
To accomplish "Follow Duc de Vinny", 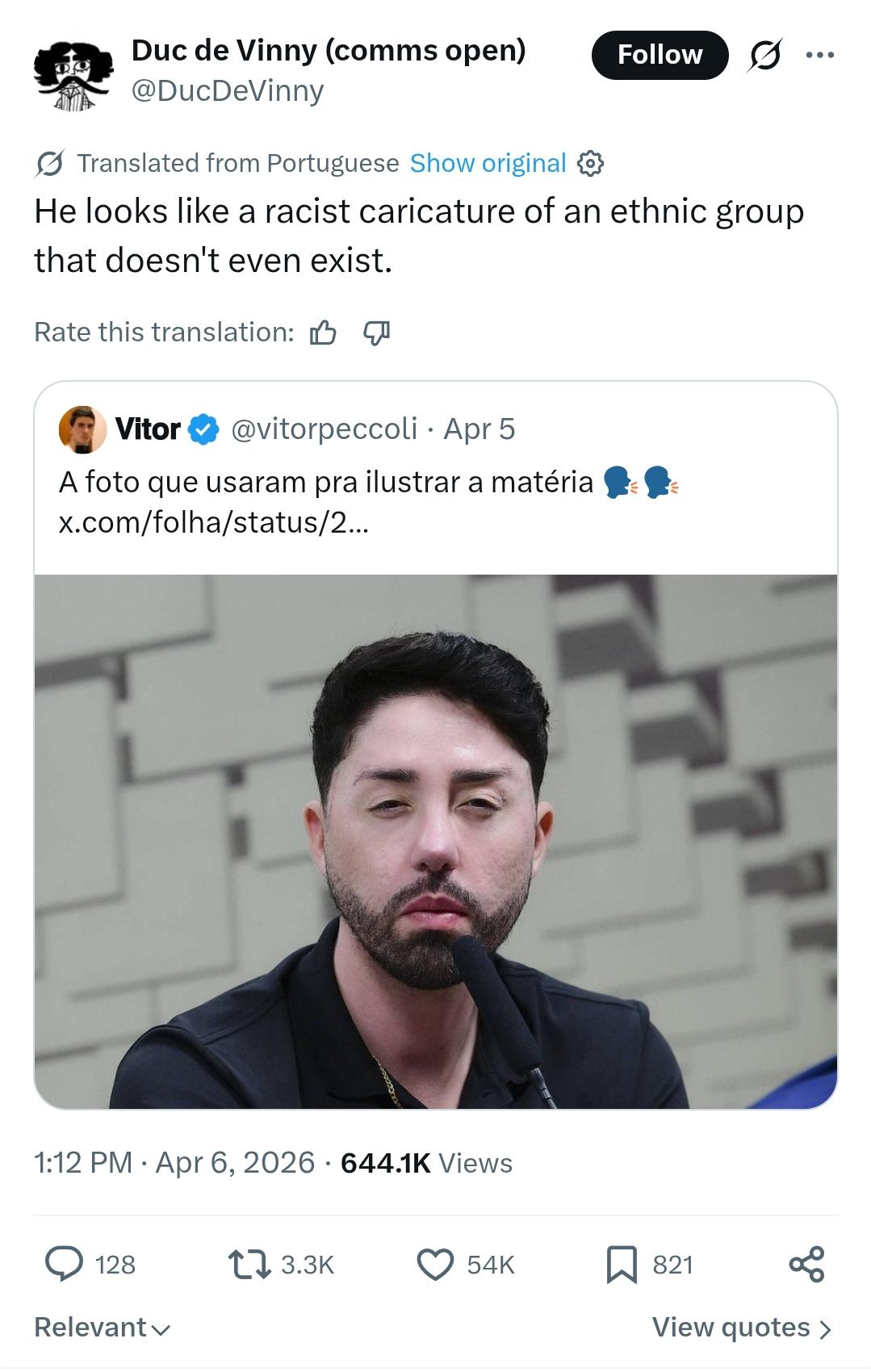I will 660,54.
